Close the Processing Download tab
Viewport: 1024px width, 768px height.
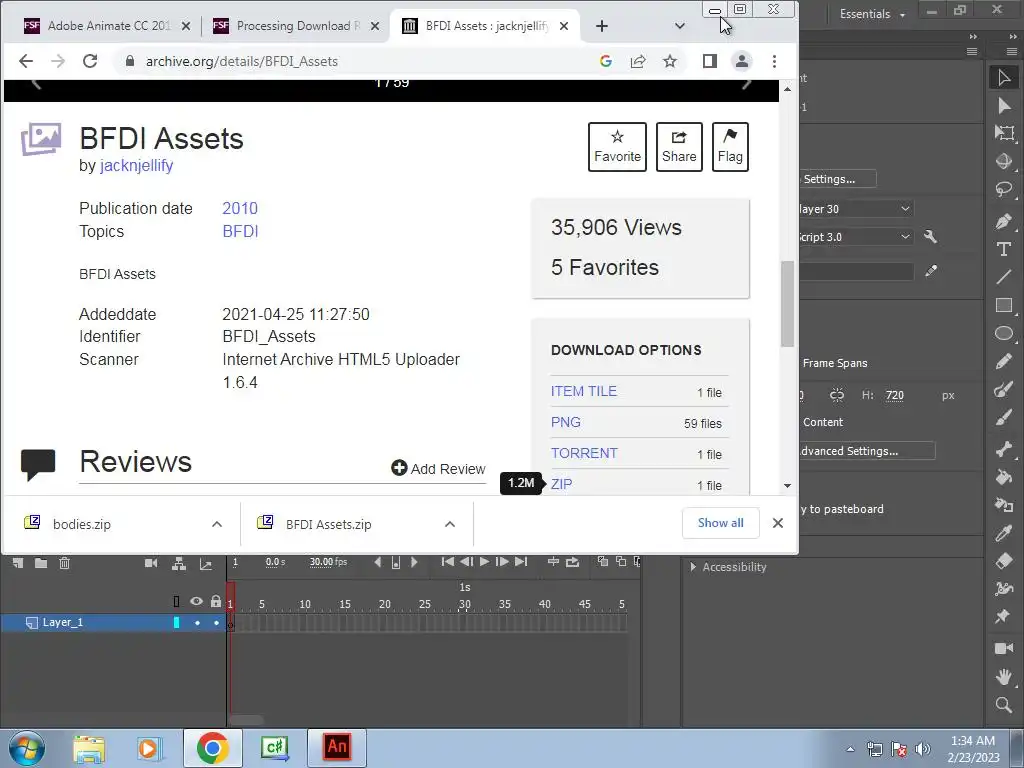click(x=375, y=26)
